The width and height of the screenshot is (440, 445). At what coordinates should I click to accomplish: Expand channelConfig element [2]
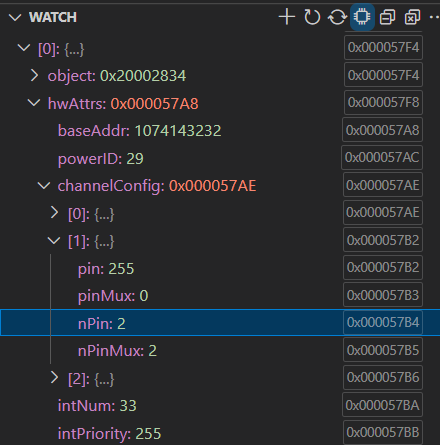[x=54, y=378]
